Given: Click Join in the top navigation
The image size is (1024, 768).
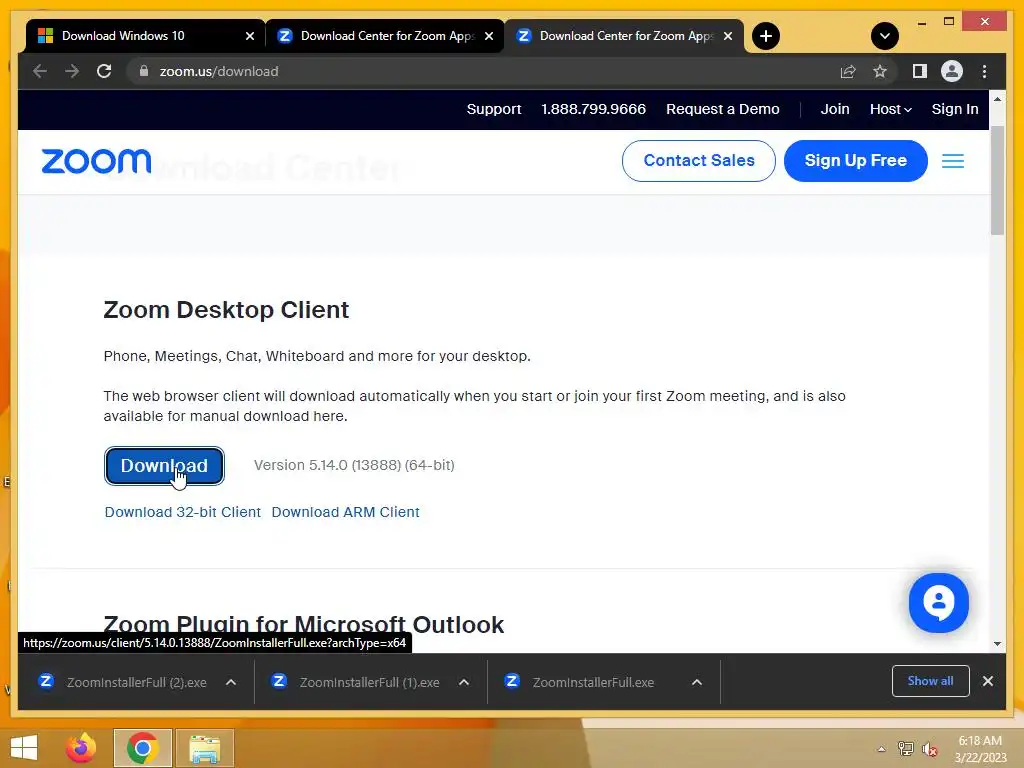Looking at the screenshot, I should coord(835,109).
